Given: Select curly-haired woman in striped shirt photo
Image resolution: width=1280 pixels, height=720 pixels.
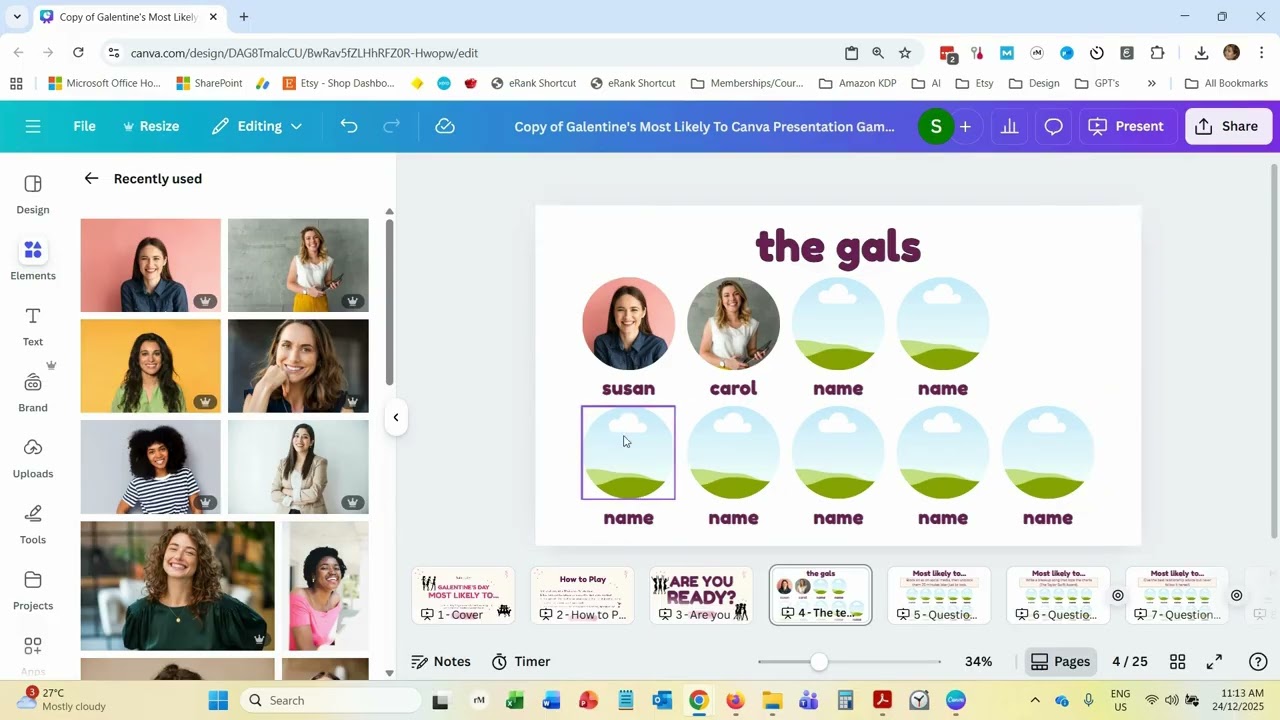Looking at the screenshot, I should (x=151, y=467).
